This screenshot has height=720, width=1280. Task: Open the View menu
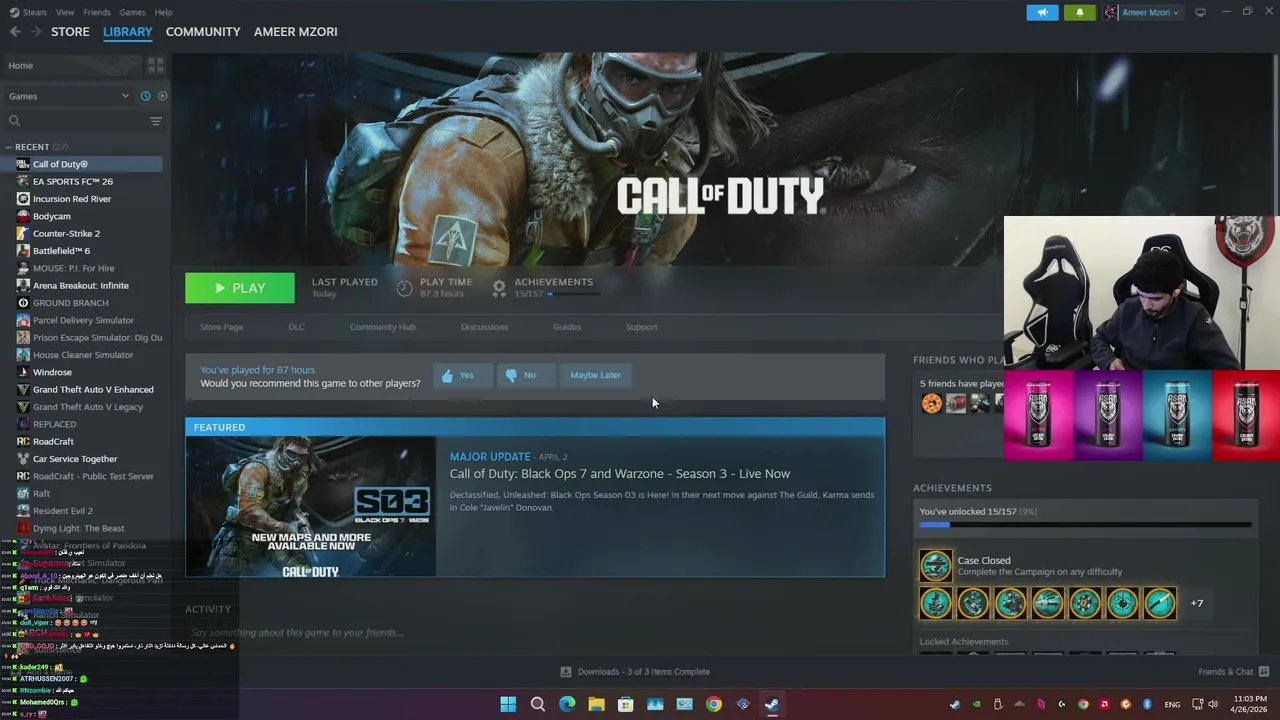[x=65, y=12]
